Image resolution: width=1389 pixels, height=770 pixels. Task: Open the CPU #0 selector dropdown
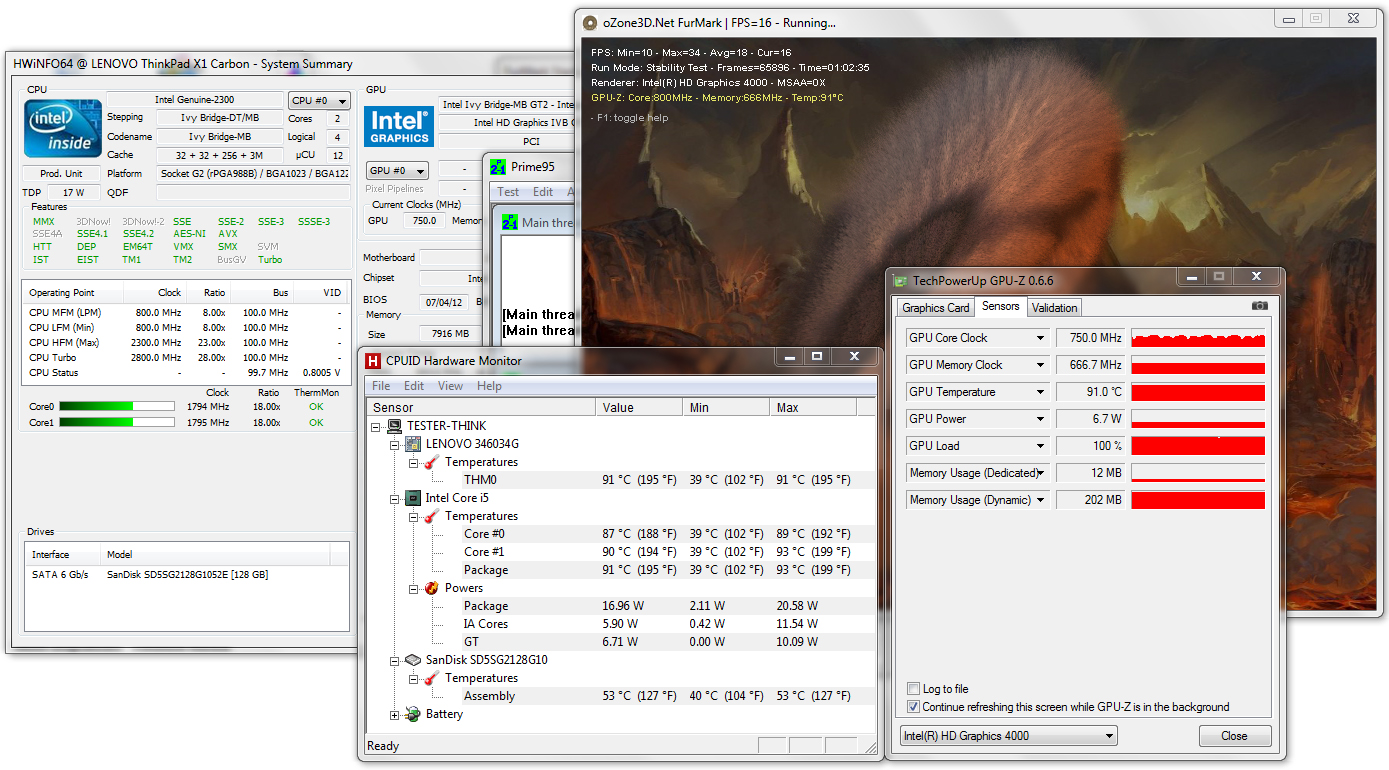319,100
